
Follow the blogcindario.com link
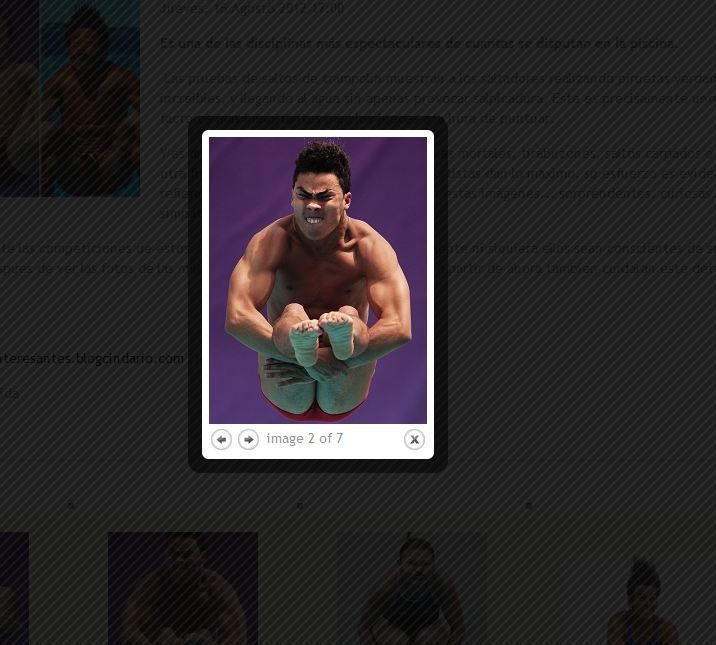coord(91,358)
